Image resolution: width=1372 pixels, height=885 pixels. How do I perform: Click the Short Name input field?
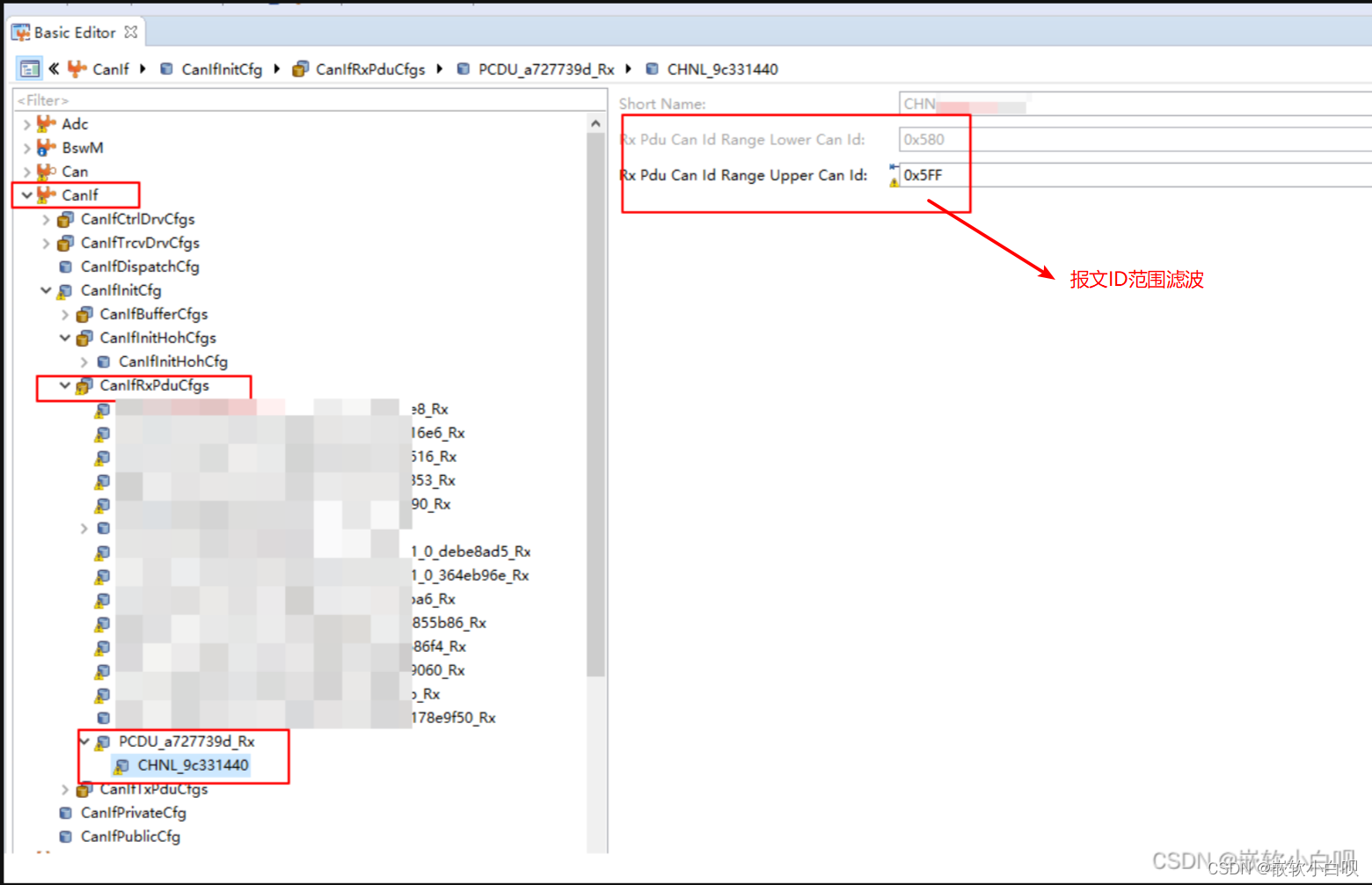(1135, 104)
